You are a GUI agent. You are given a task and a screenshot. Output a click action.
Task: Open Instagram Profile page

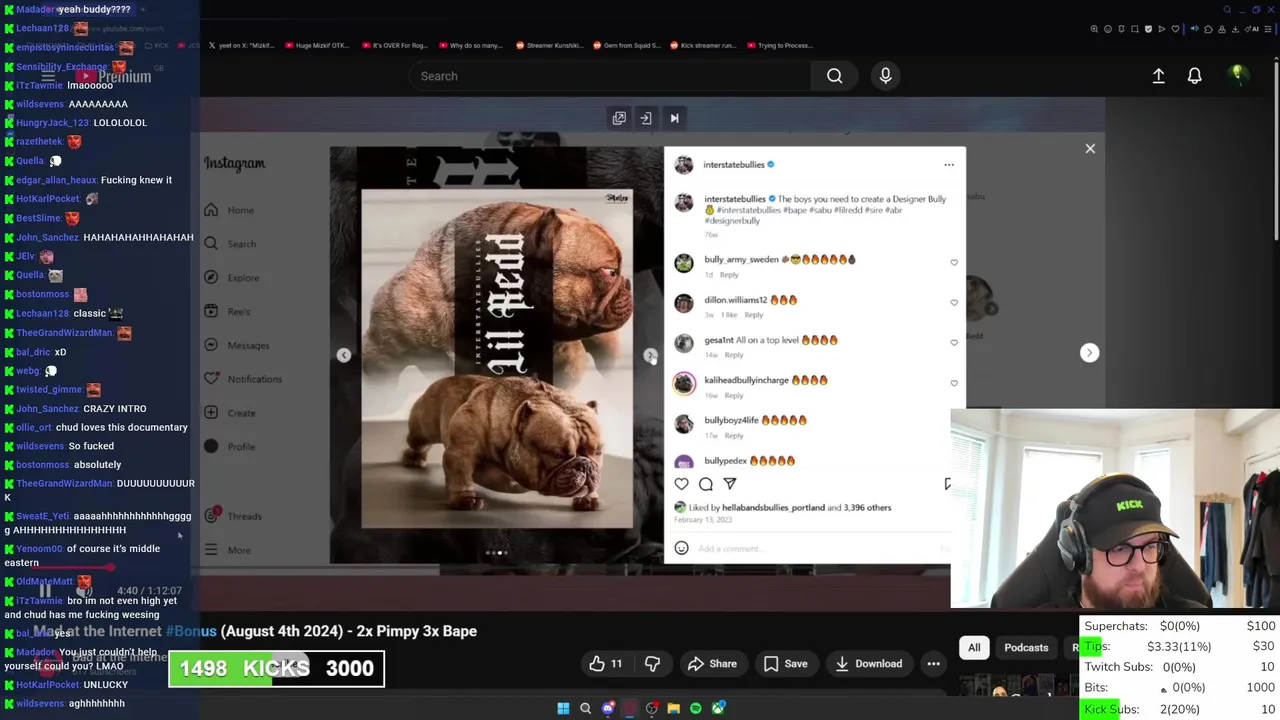coord(230,447)
